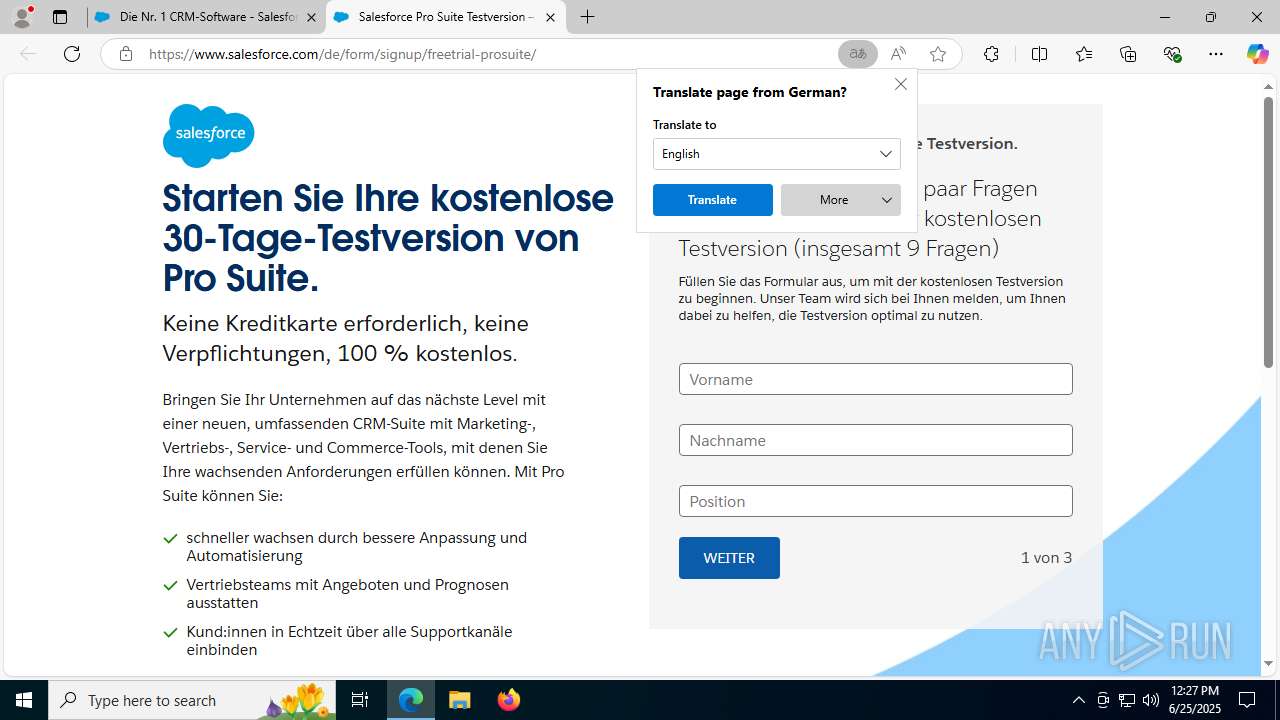The image size is (1280, 720).
Task: Open File Explorer from the taskbar
Action: pos(459,700)
